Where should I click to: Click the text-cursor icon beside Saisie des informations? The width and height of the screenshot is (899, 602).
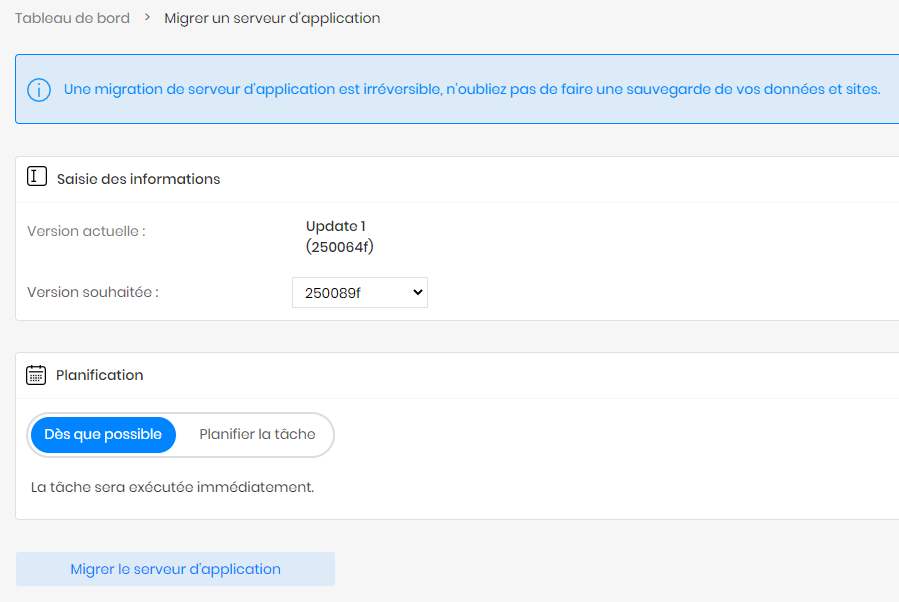tap(37, 177)
